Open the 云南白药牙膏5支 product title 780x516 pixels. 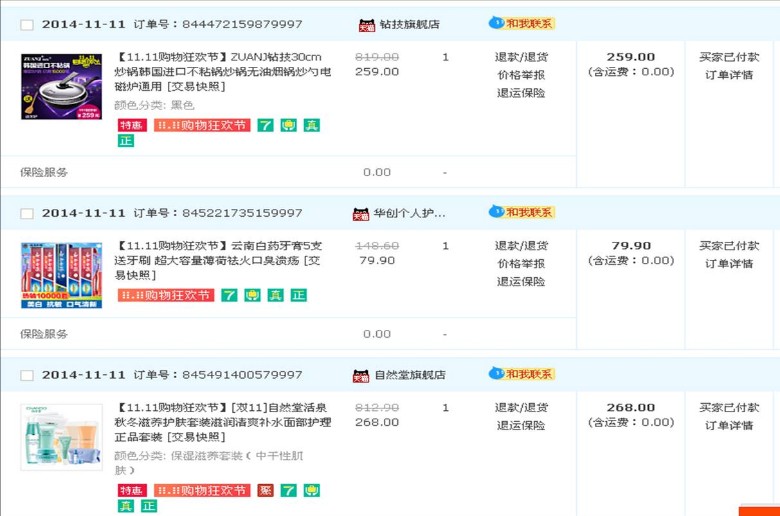pyautogui.click(x=219, y=260)
